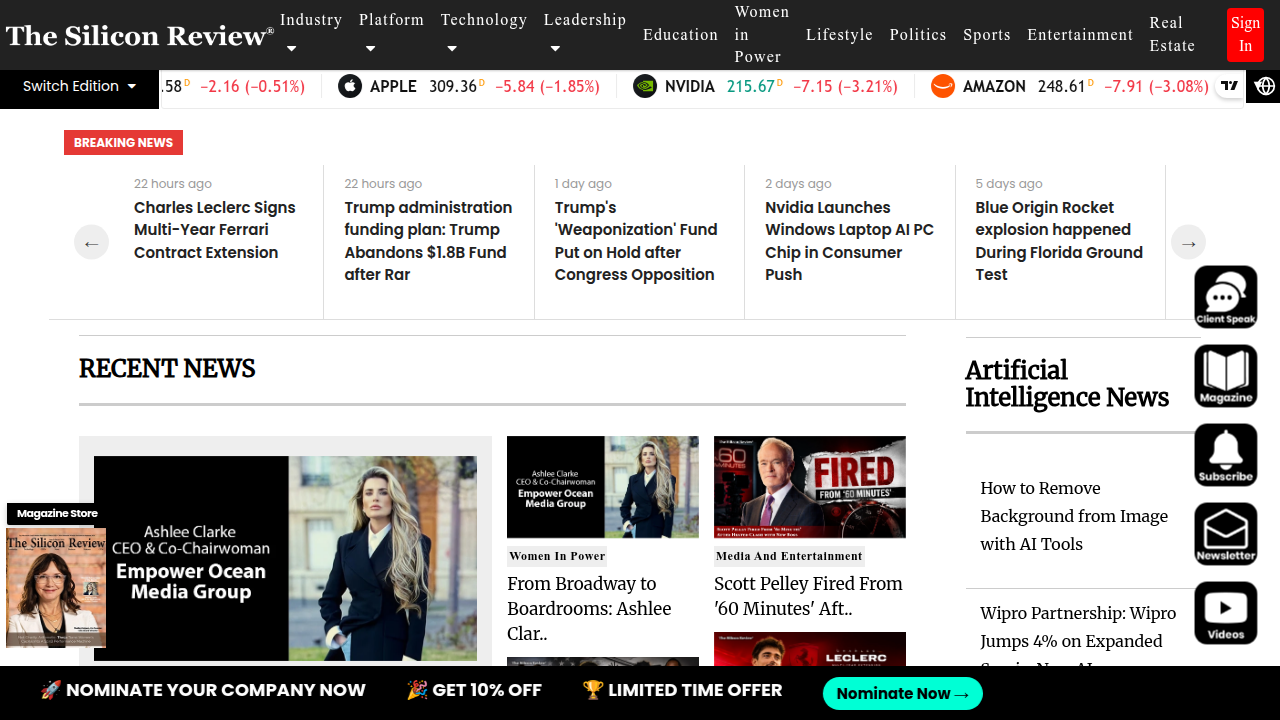Click NOMINATE YOUR COMPANY NOW text
This screenshot has height=720, width=1280.
[203, 690]
